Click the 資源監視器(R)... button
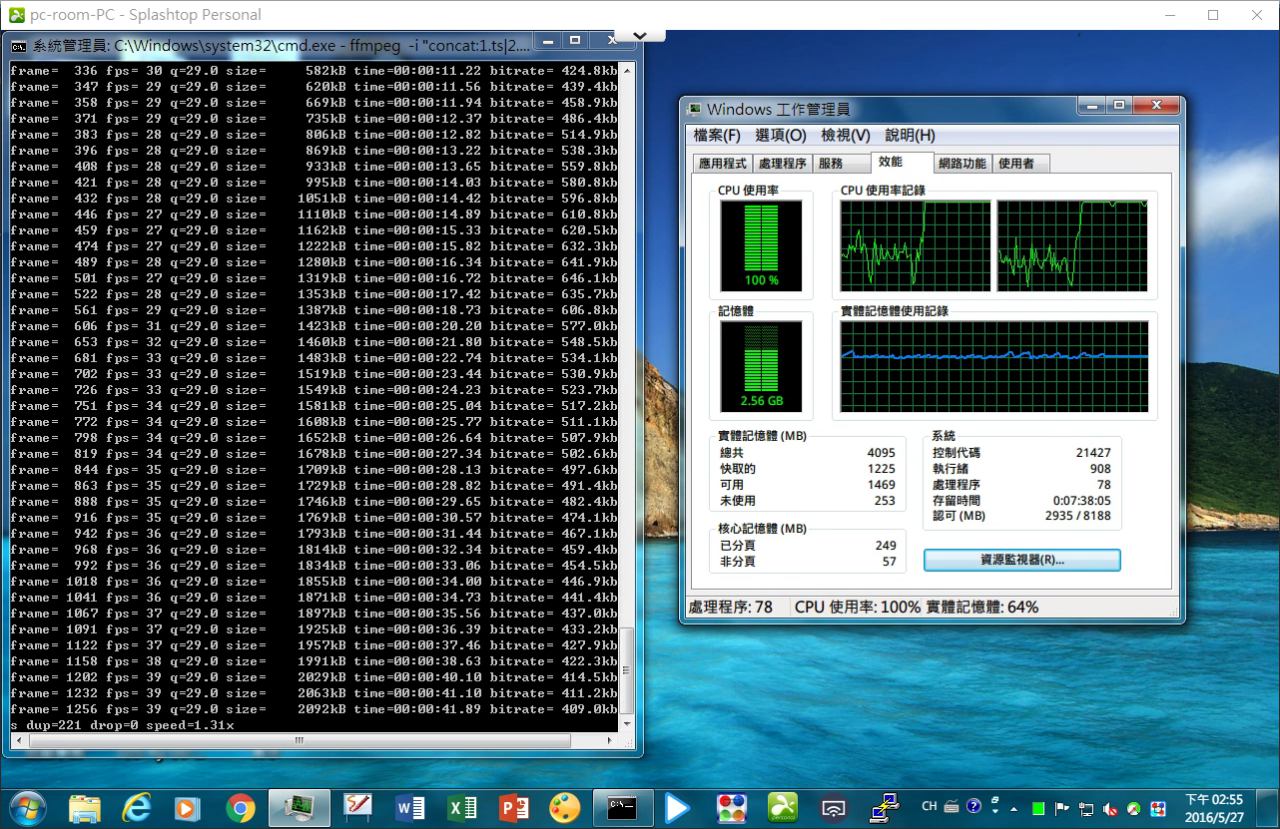The height and width of the screenshot is (829, 1280). click(x=1021, y=560)
